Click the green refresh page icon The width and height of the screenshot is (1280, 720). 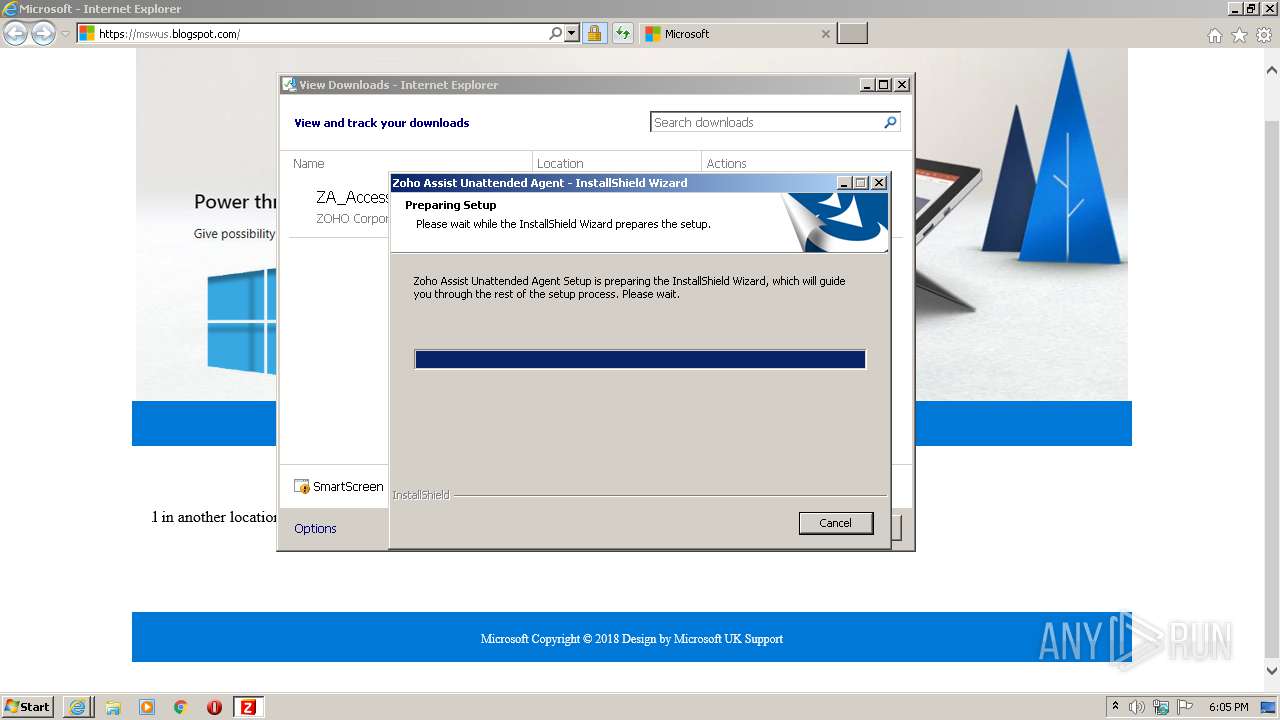[x=623, y=33]
